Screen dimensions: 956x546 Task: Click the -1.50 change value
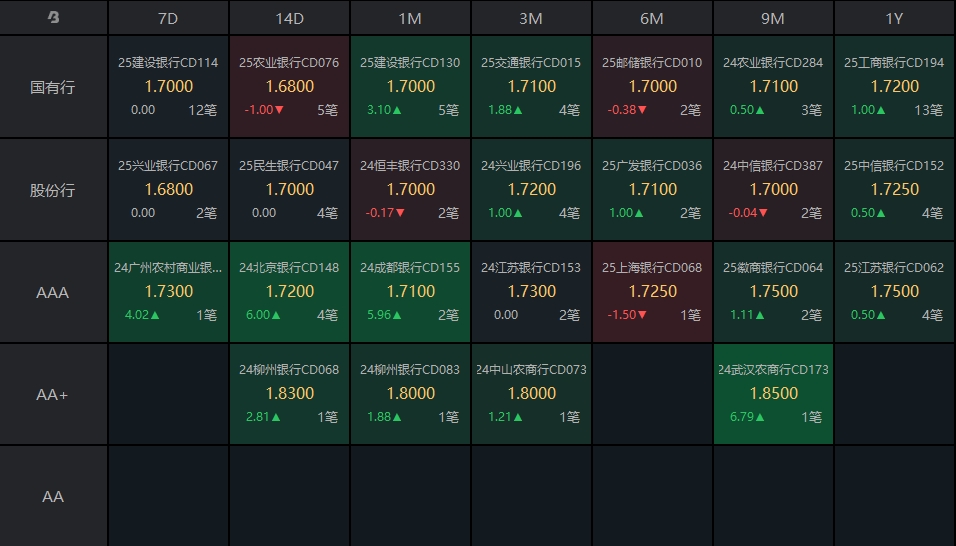click(x=627, y=315)
